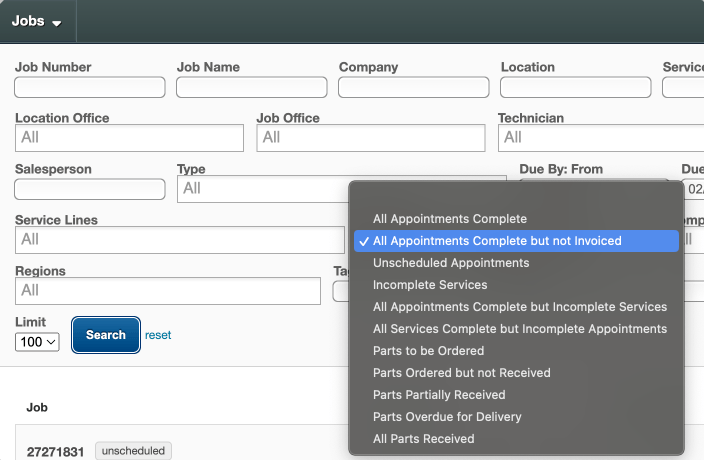Choose Parts Overdue for Delivery
The width and height of the screenshot is (704, 460).
(447, 417)
